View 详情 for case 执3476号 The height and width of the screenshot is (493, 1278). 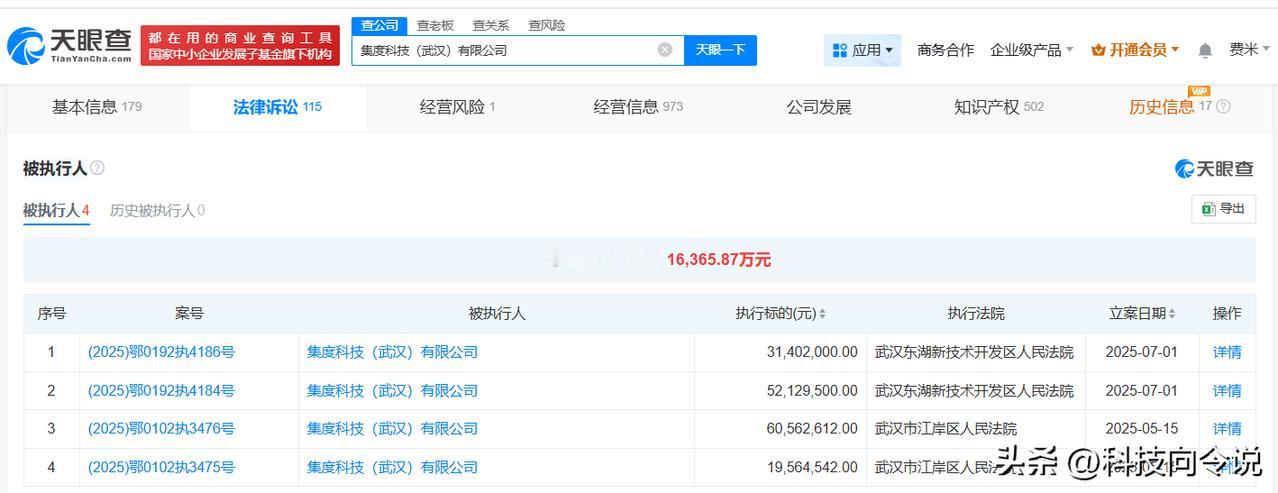(x=1227, y=428)
